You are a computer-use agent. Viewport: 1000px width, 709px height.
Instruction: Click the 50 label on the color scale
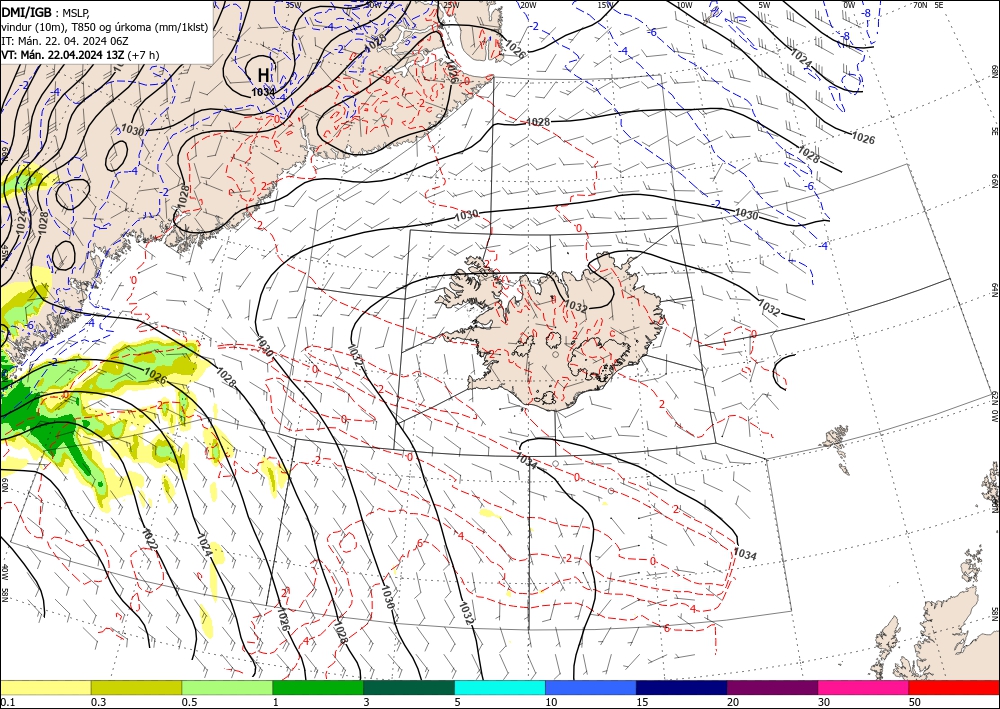(x=915, y=702)
